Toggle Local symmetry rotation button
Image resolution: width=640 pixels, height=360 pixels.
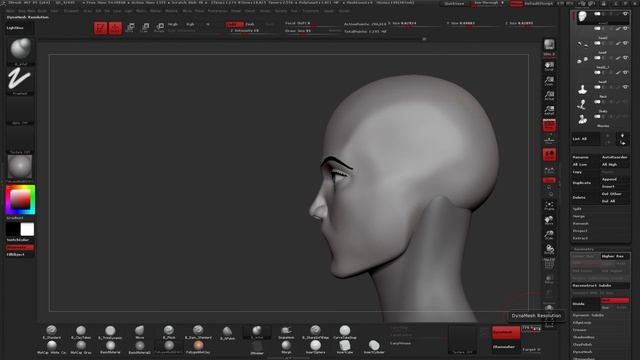(x=549, y=155)
